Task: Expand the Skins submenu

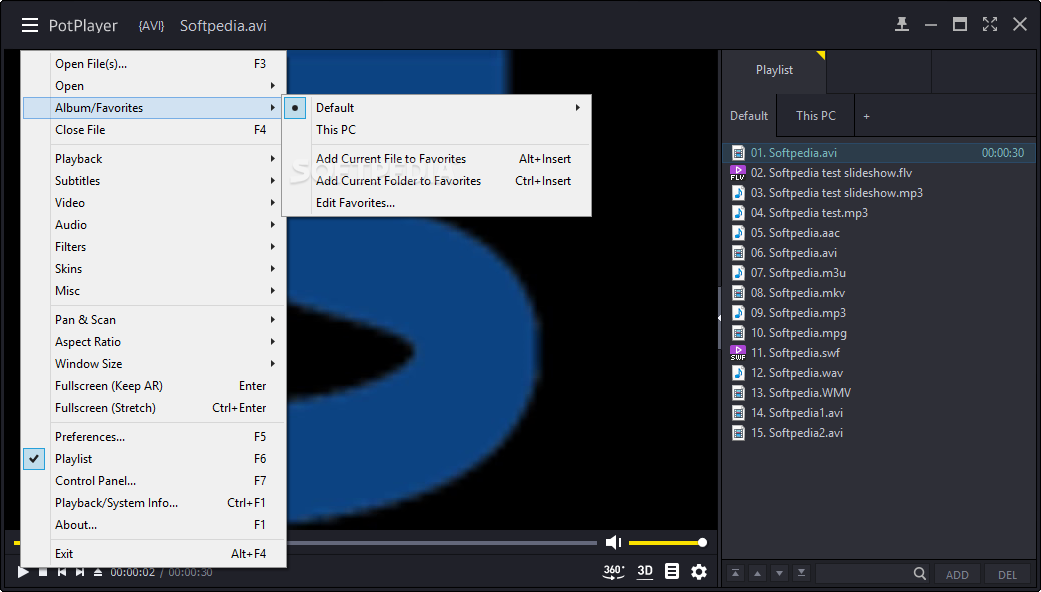Action: [x=155, y=269]
